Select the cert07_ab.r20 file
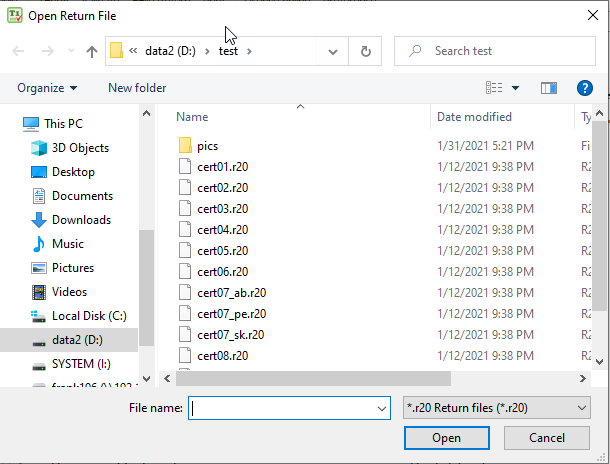610x464 pixels. (231, 293)
